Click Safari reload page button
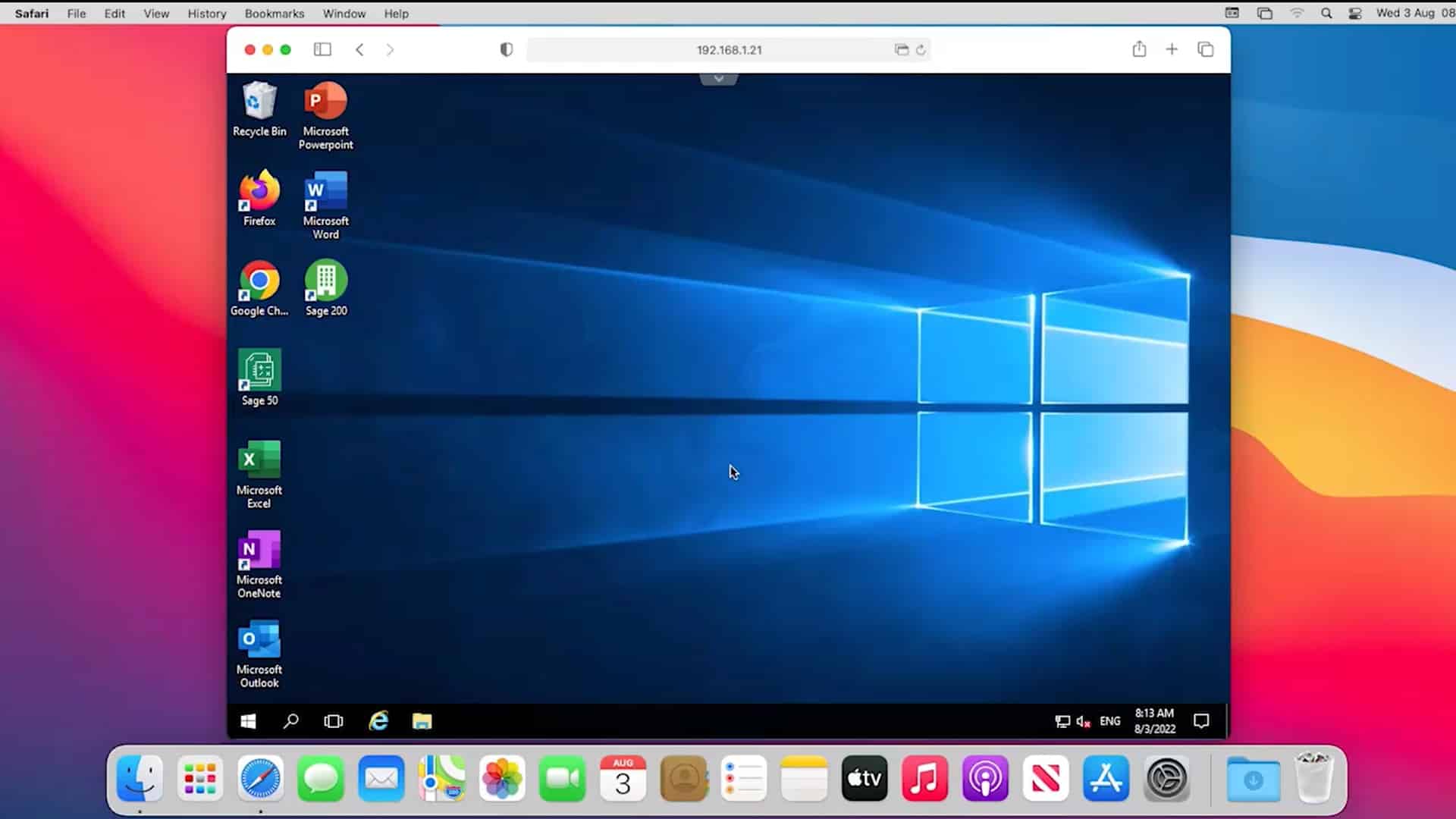This screenshot has height=819, width=1456. [x=920, y=50]
